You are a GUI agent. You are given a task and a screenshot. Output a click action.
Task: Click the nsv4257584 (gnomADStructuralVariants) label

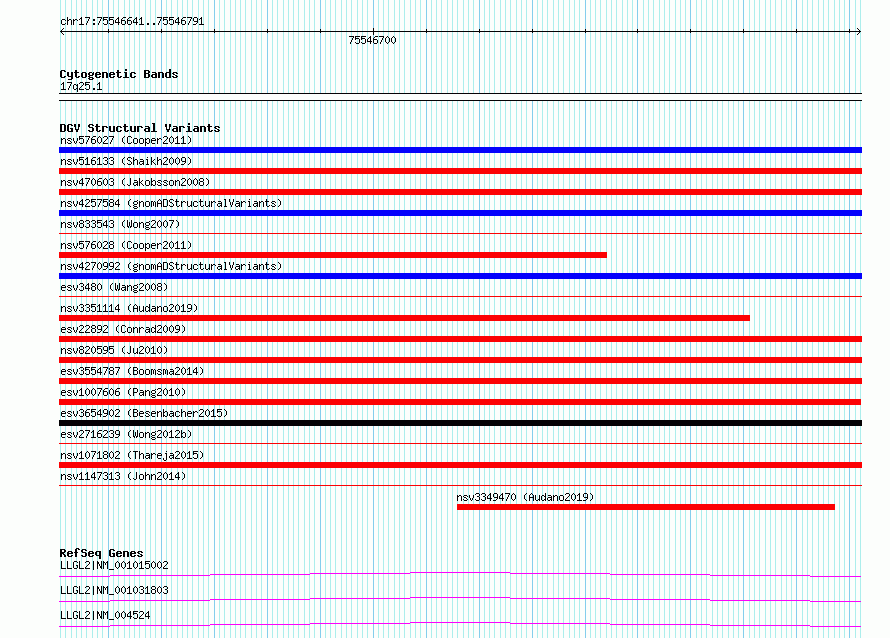coord(171,203)
